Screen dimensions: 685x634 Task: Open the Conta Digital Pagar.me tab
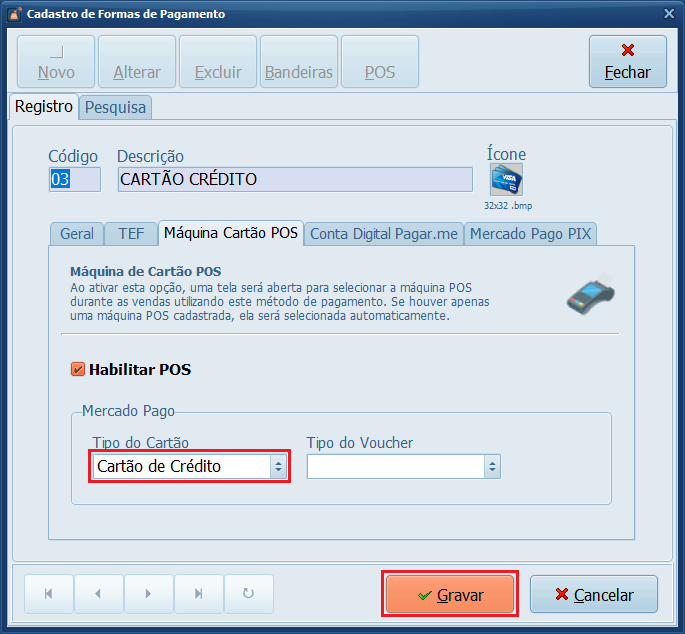pyautogui.click(x=384, y=234)
